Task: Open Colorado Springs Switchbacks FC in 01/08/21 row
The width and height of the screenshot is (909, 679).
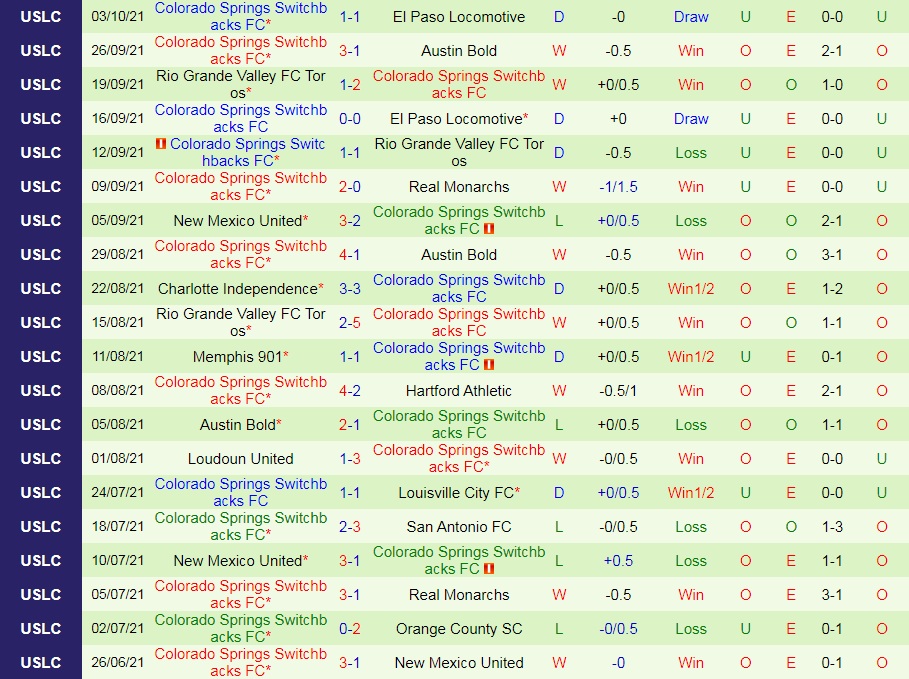Action: pos(459,459)
